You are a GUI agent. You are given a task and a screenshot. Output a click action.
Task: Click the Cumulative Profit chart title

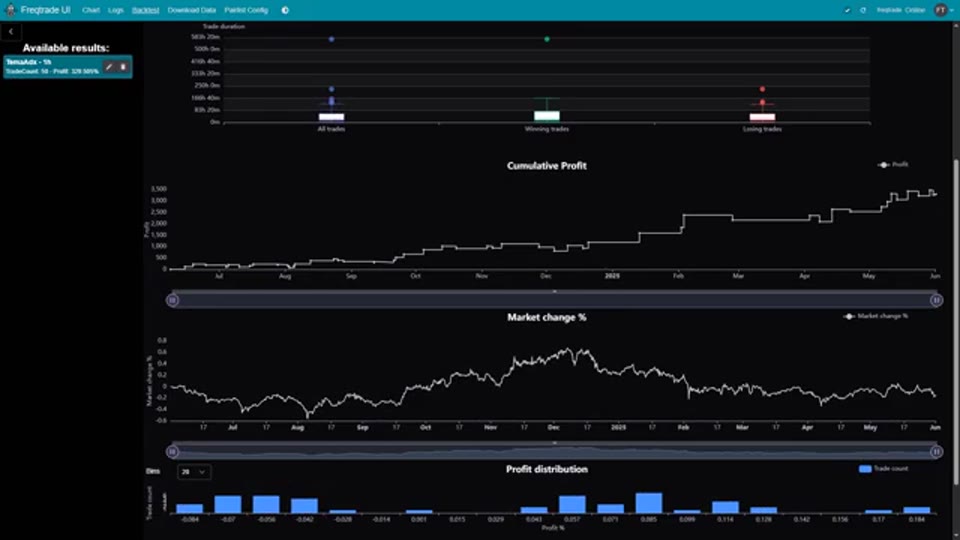[547, 166]
